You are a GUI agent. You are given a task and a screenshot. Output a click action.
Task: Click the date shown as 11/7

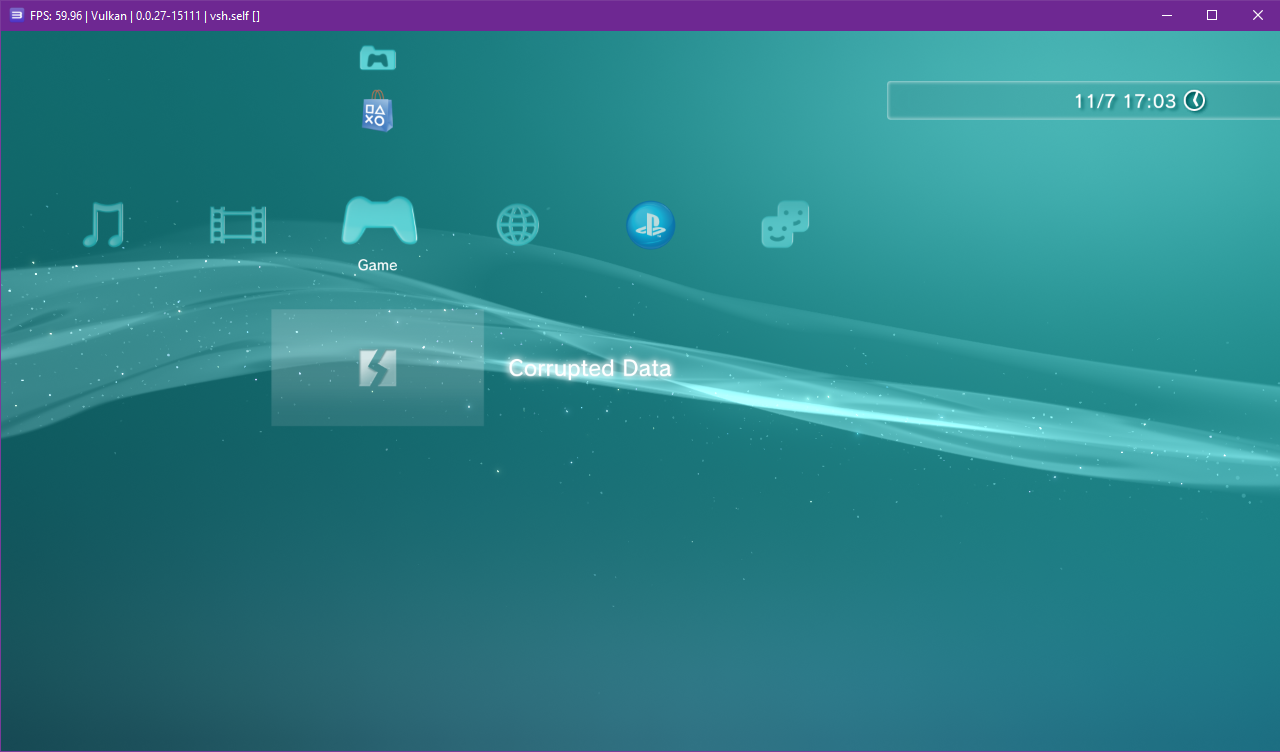(1094, 100)
